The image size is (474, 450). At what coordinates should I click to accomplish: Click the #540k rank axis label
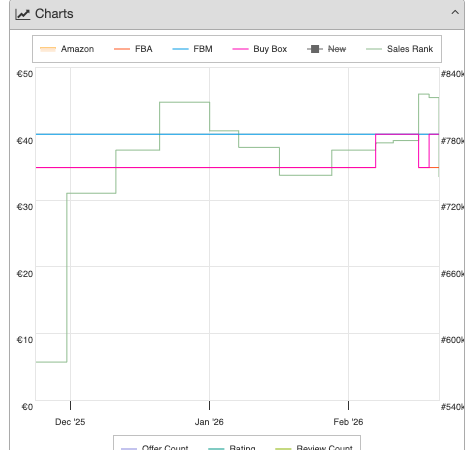[452, 407]
